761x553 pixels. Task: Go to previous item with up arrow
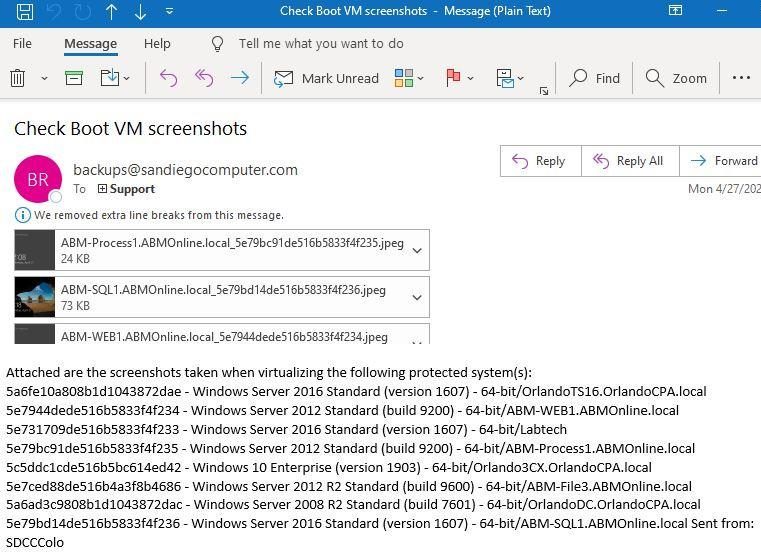pos(112,11)
